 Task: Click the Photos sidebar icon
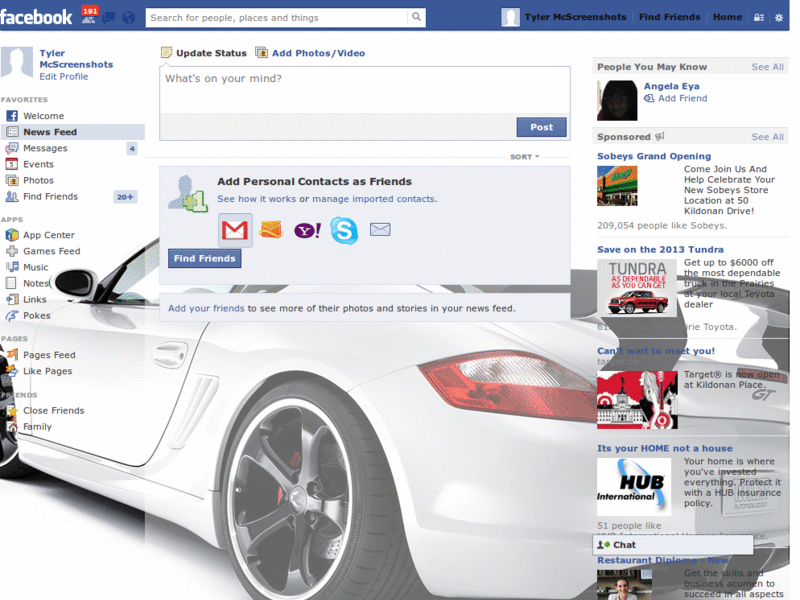coord(12,180)
